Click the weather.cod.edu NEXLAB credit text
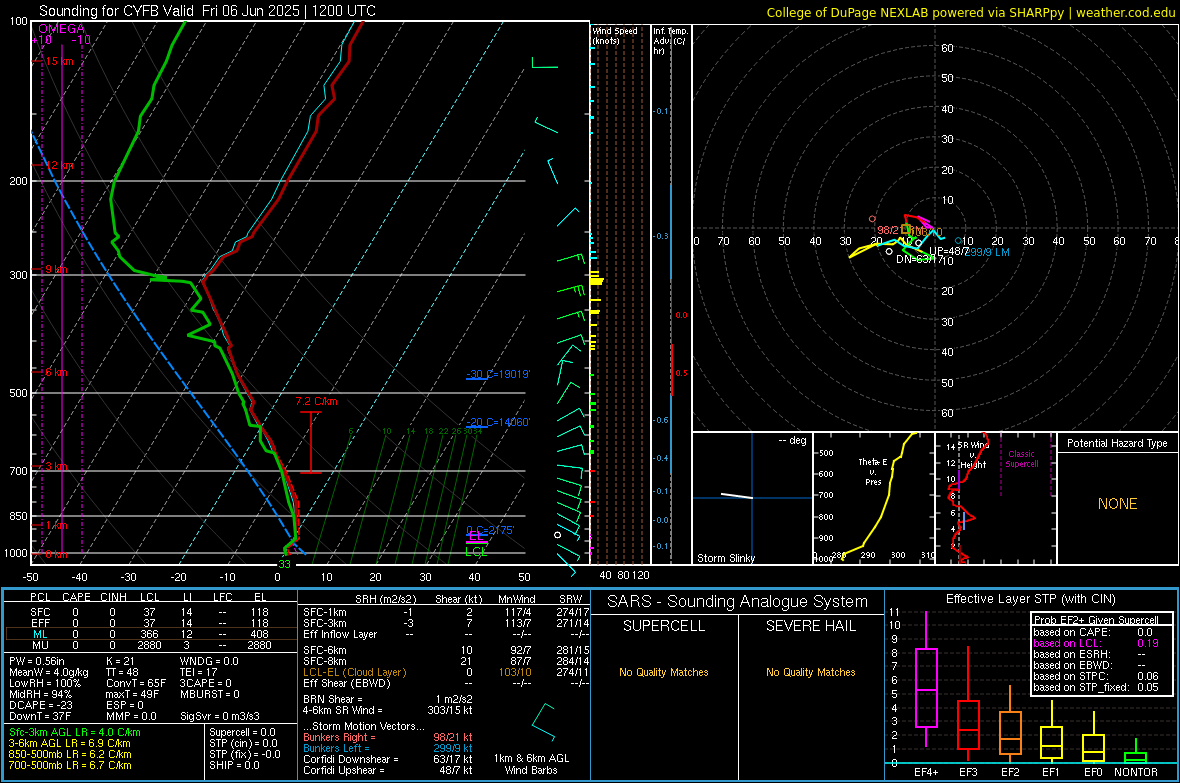 pos(970,12)
